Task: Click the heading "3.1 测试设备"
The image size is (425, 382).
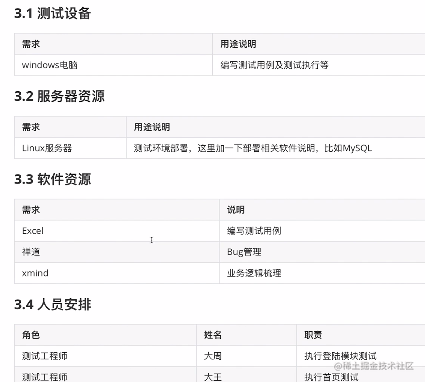Action: pos(52,13)
